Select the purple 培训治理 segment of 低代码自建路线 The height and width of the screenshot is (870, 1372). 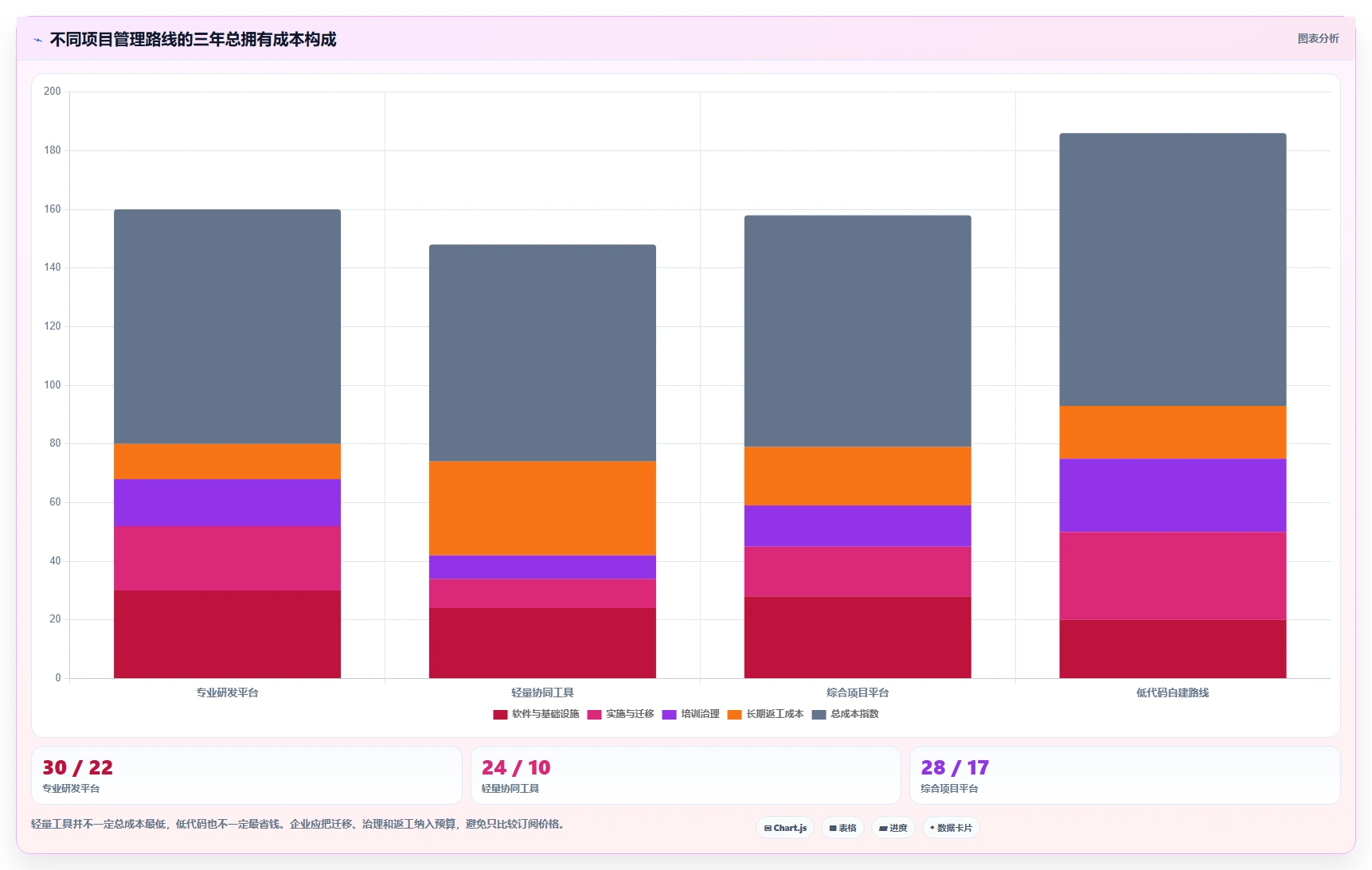1173,495
